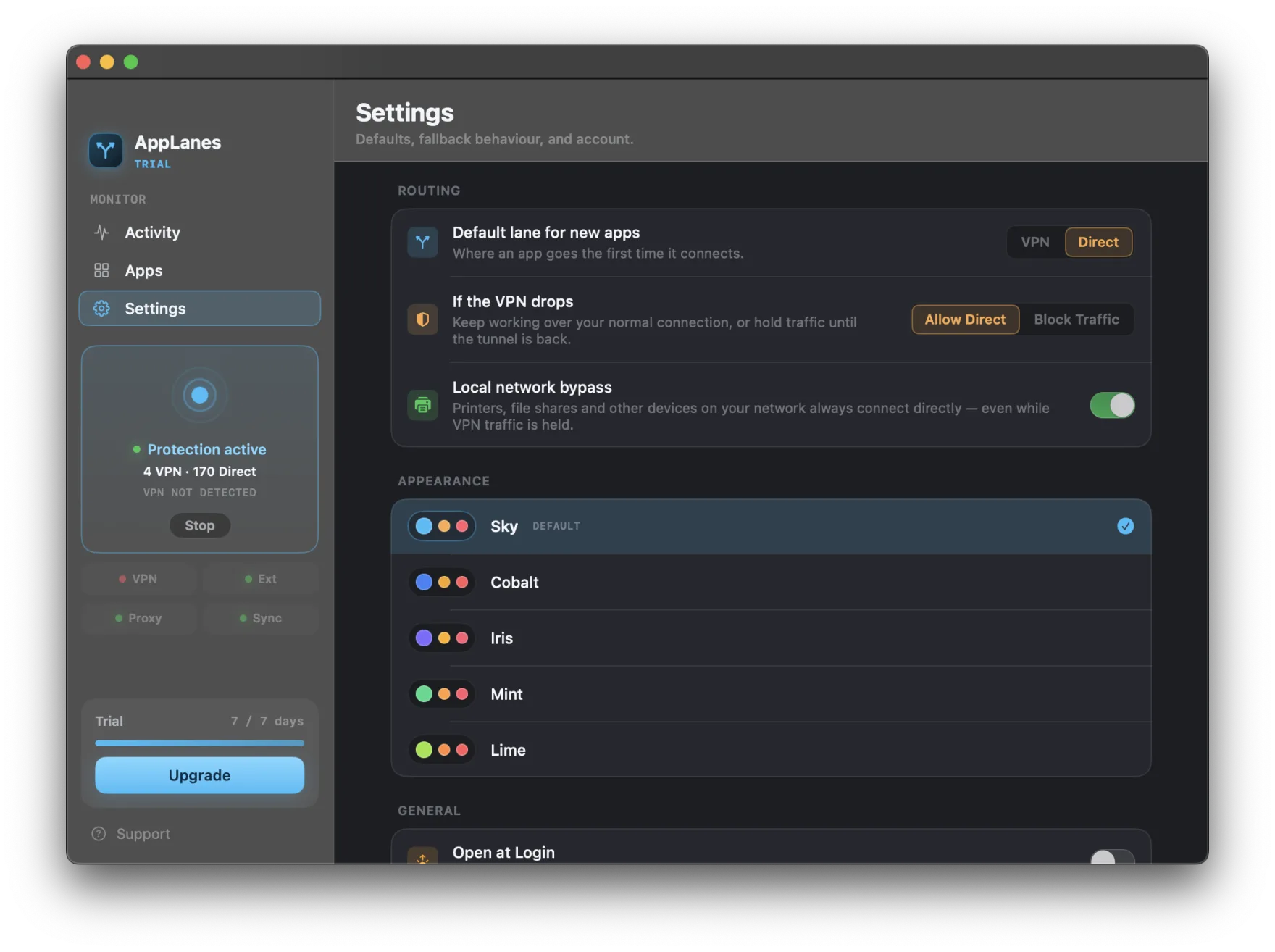The height and width of the screenshot is (952, 1275).
Task: Select the Lime theme swatch
Action: pyautogui.click(x=442, y=749)
